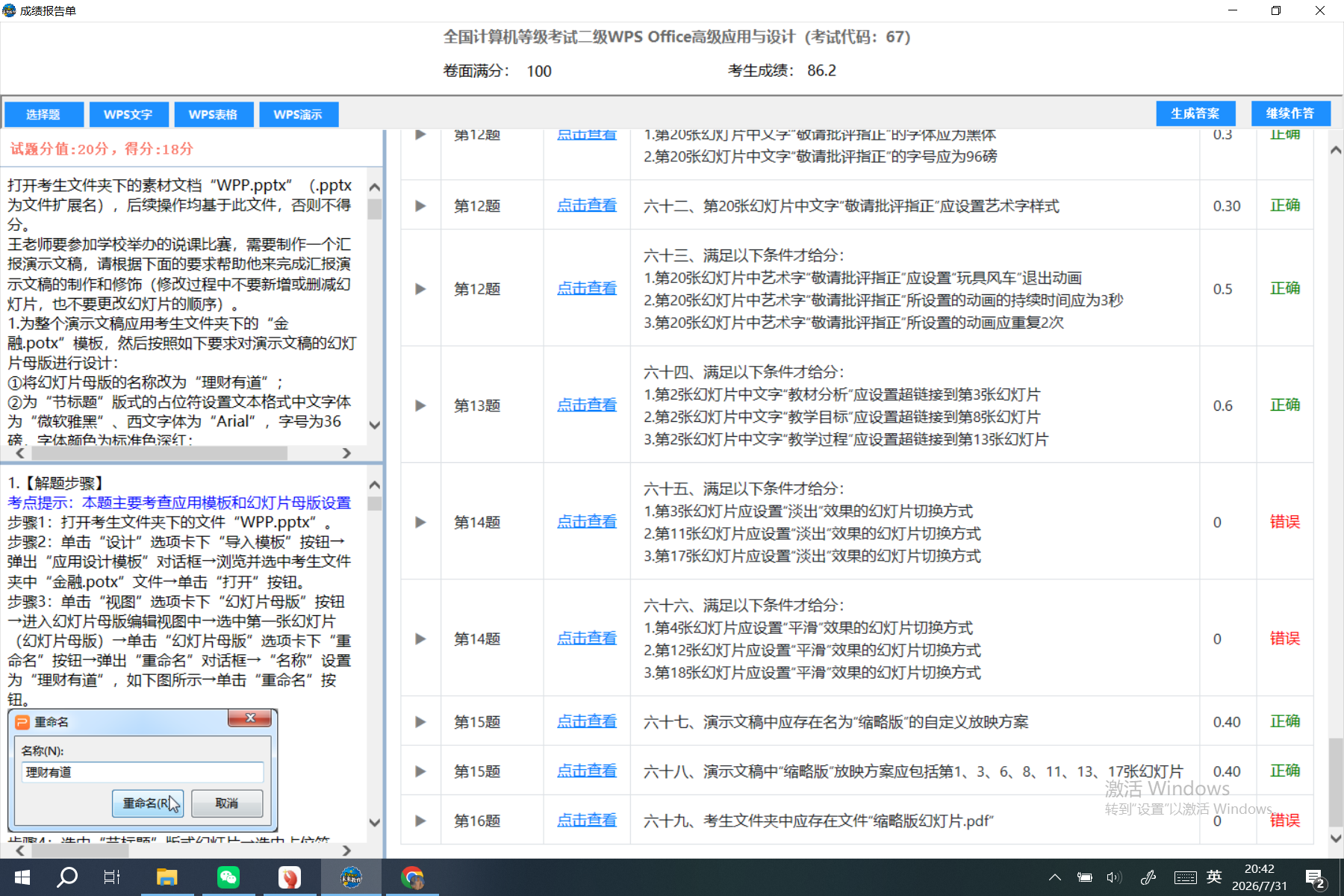Click the 考生成绩 value 86.2
The width and height of the screenshot is (1344, 896).
pos(821,70)
